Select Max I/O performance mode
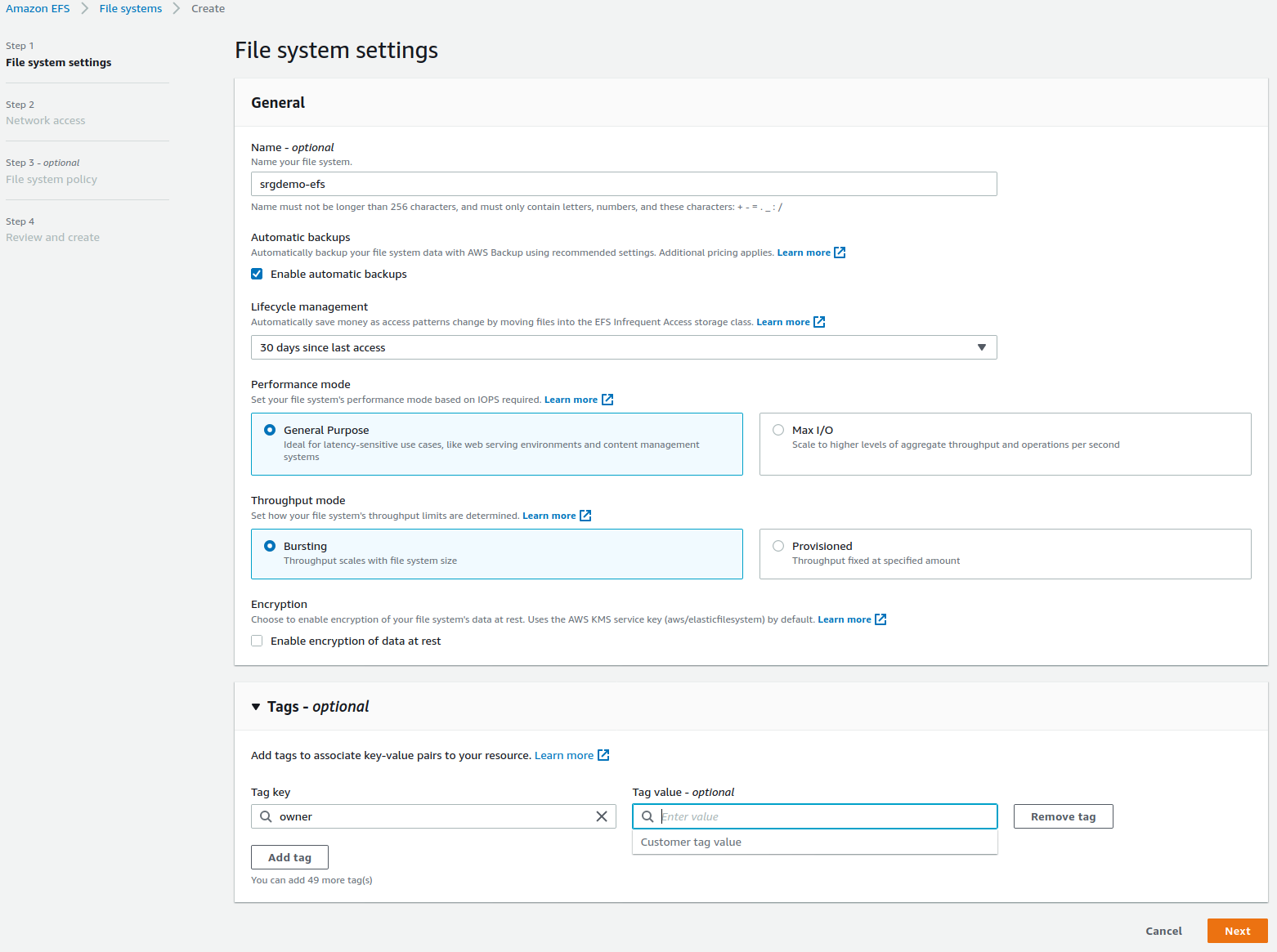1277x952 pixels. [x=778, y=430]
